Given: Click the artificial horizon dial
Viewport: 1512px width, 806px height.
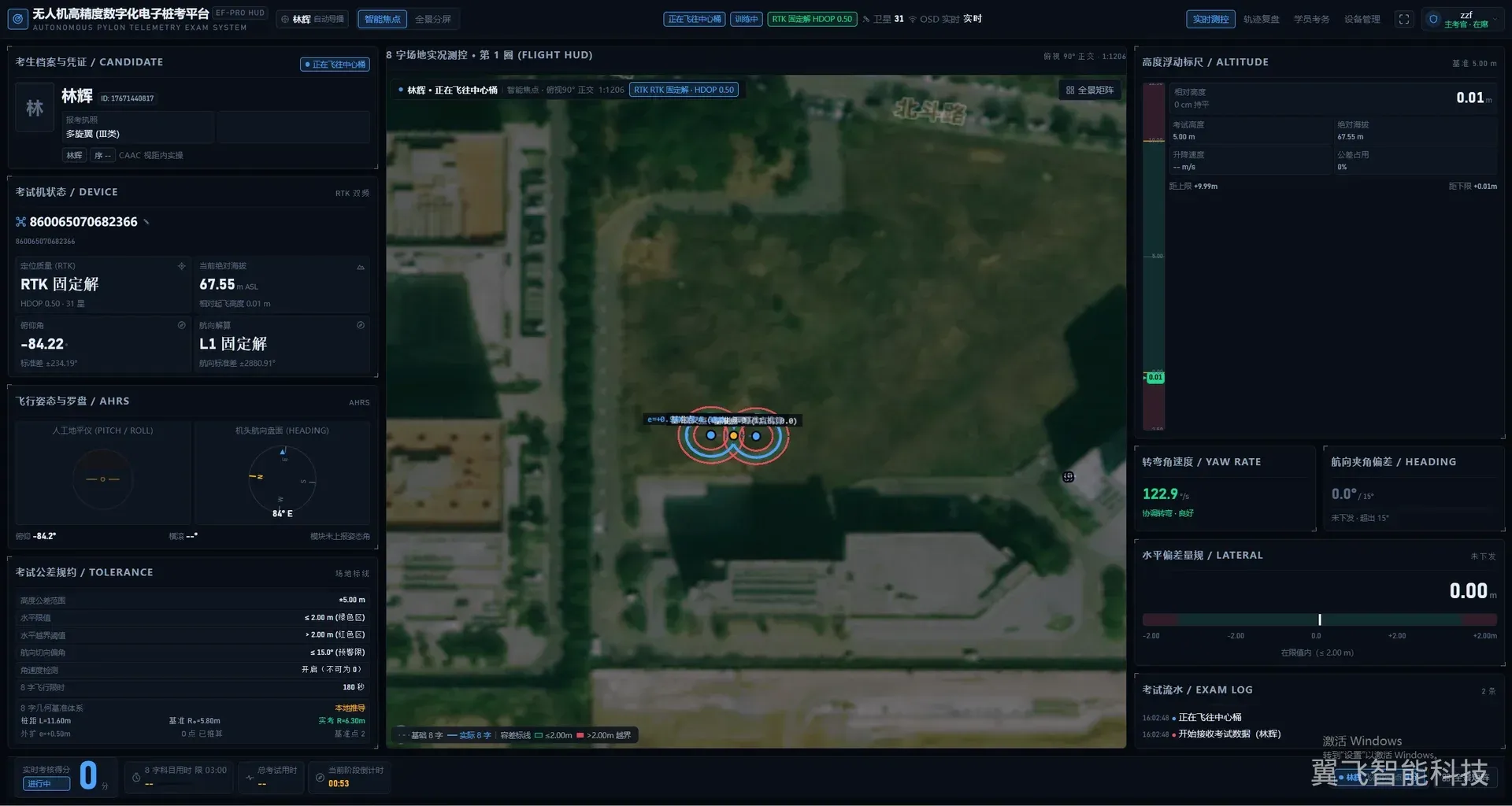Looking at the screenshot, I should click(x=103, y=479).
